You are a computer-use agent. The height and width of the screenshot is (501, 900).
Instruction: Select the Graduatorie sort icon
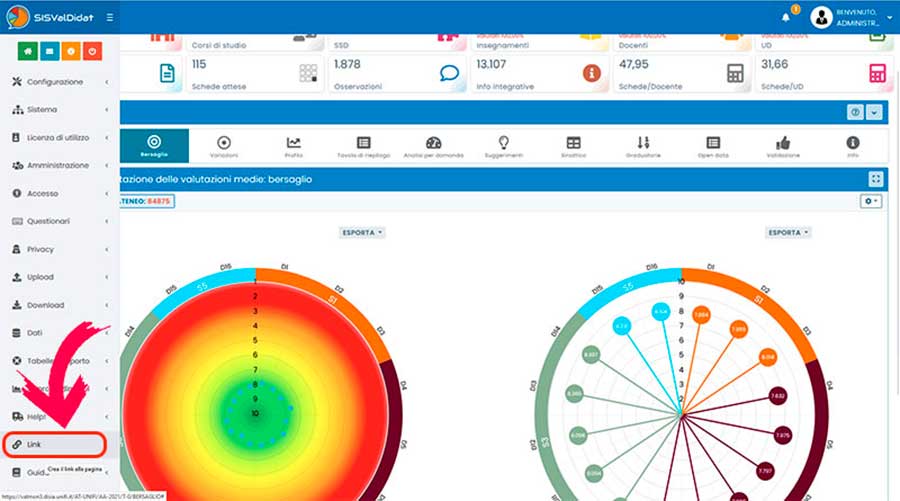pos(643,146)
